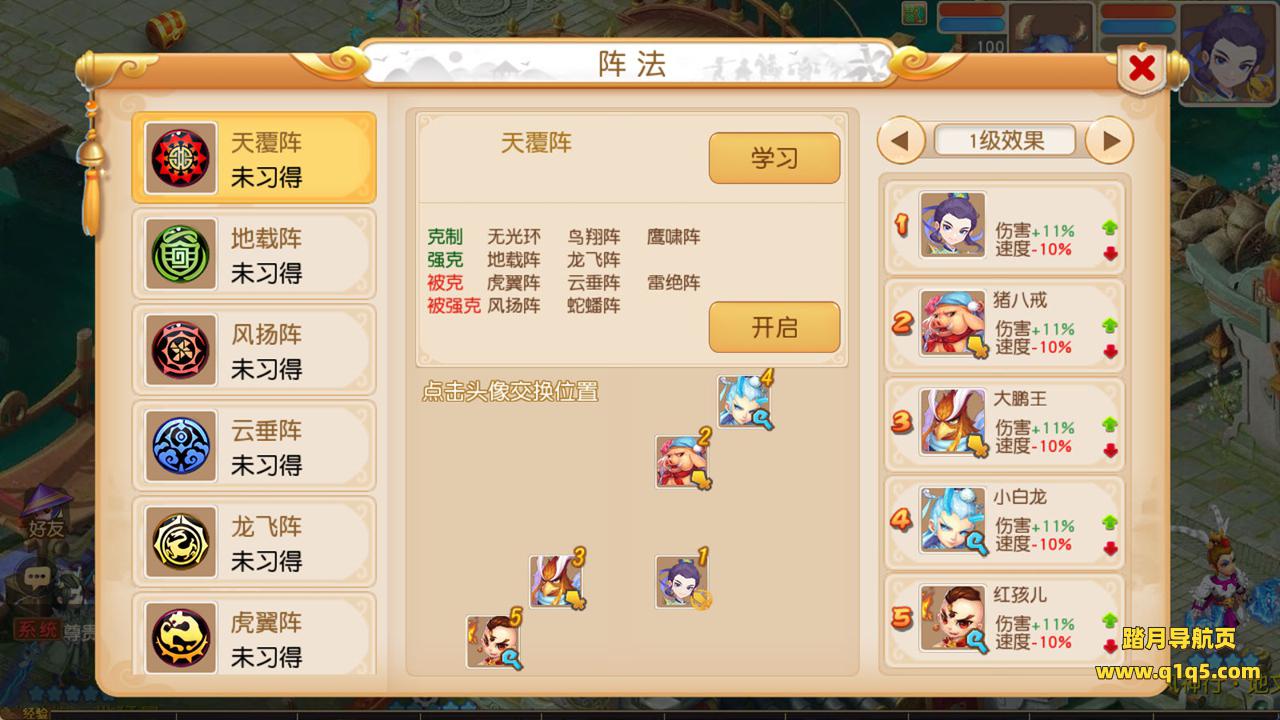The height and width of the screenshot is (720, 1280).
Task: Tap main hero avatar at position 1
Action: coord(683,582)
